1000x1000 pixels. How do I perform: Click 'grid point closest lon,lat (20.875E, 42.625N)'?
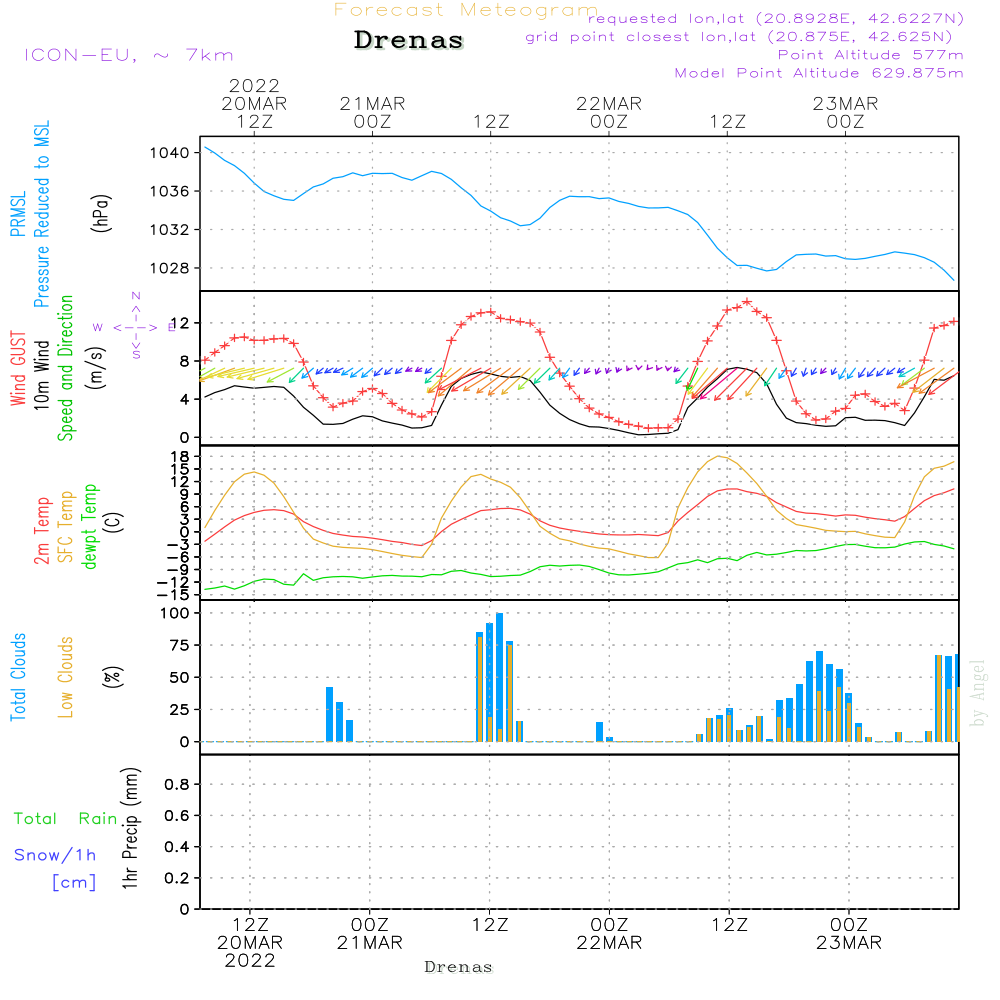coord(739,37)
